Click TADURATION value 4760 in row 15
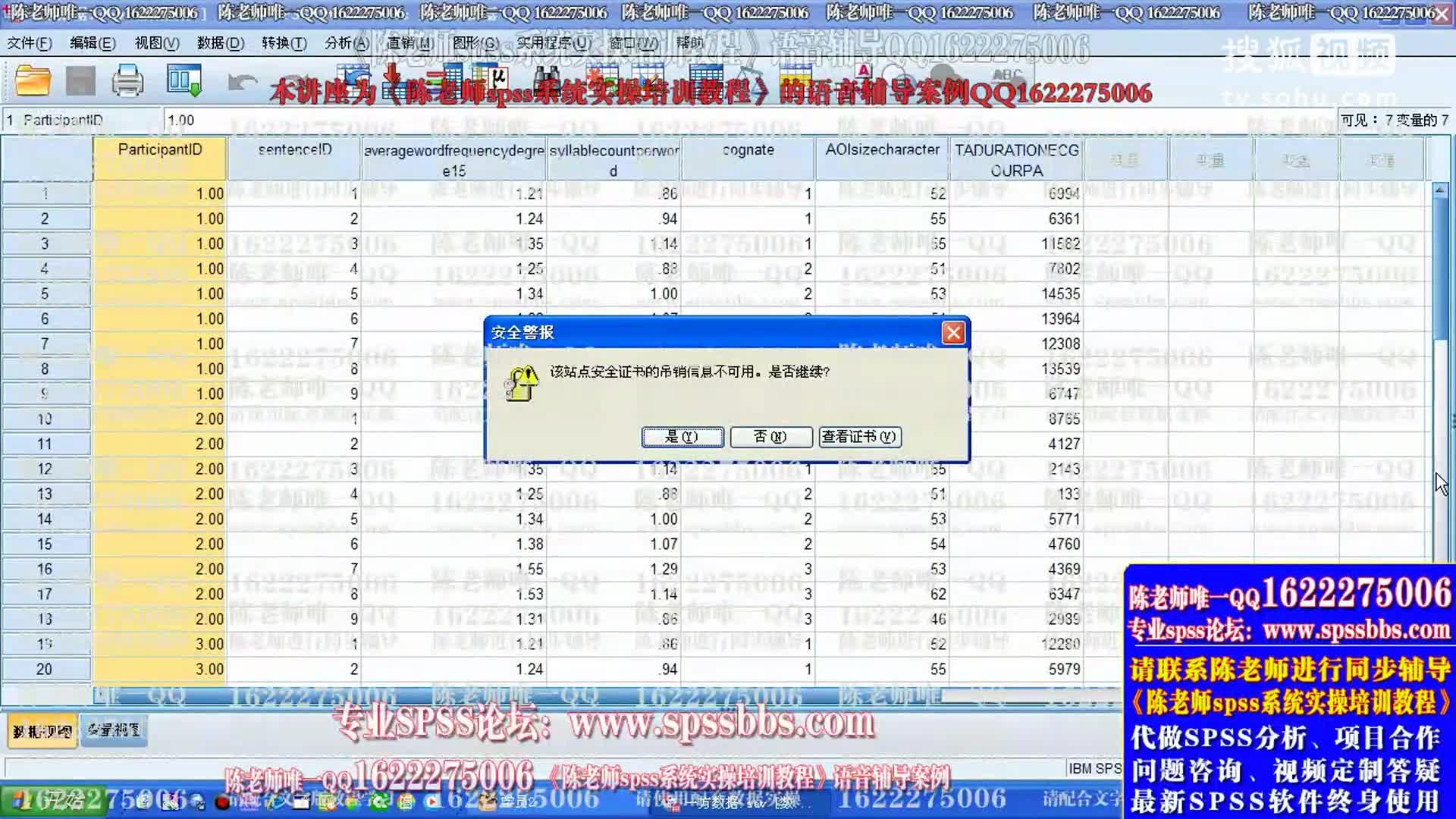 coord(1016,544)
